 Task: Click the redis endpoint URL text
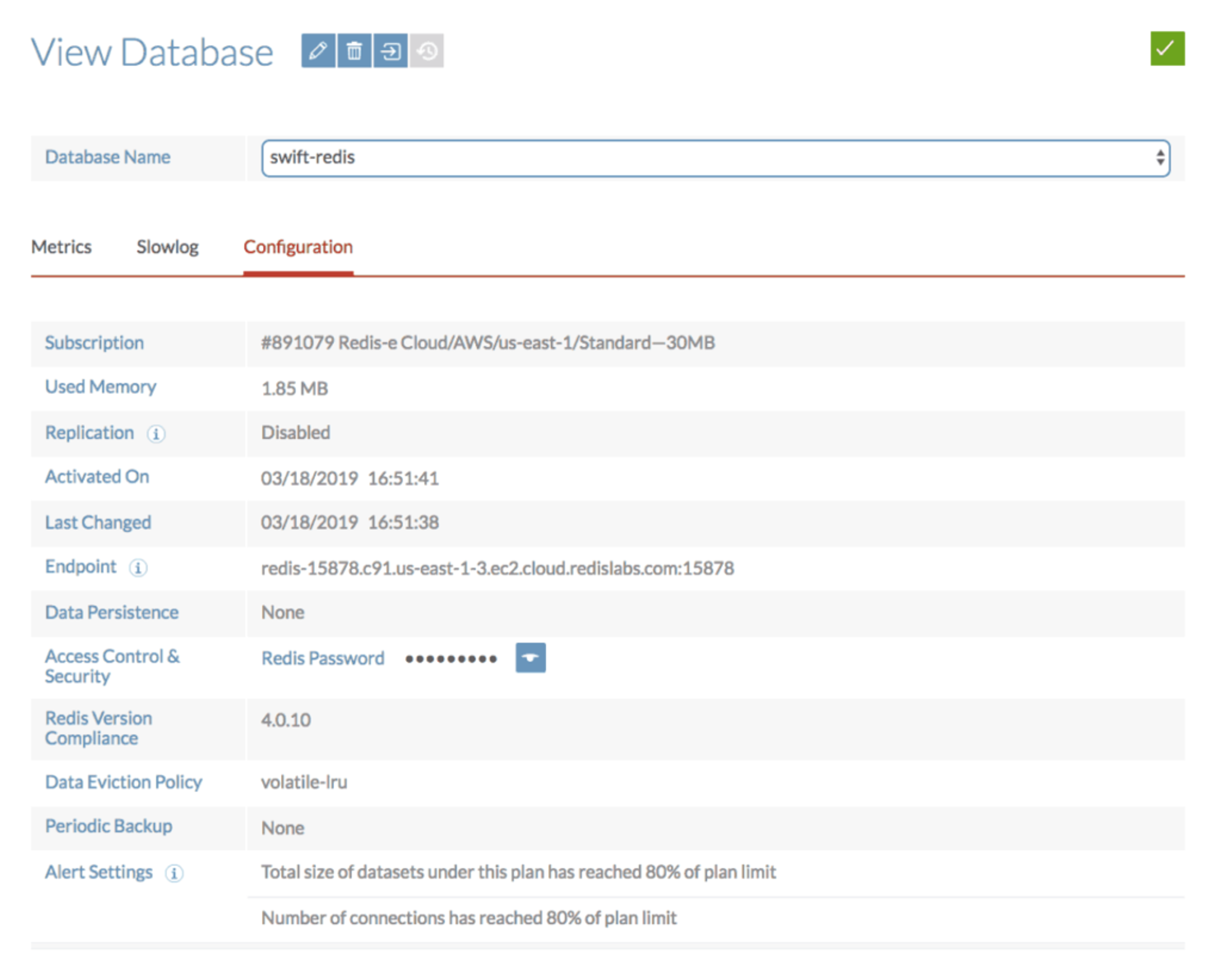click(497, 568)
